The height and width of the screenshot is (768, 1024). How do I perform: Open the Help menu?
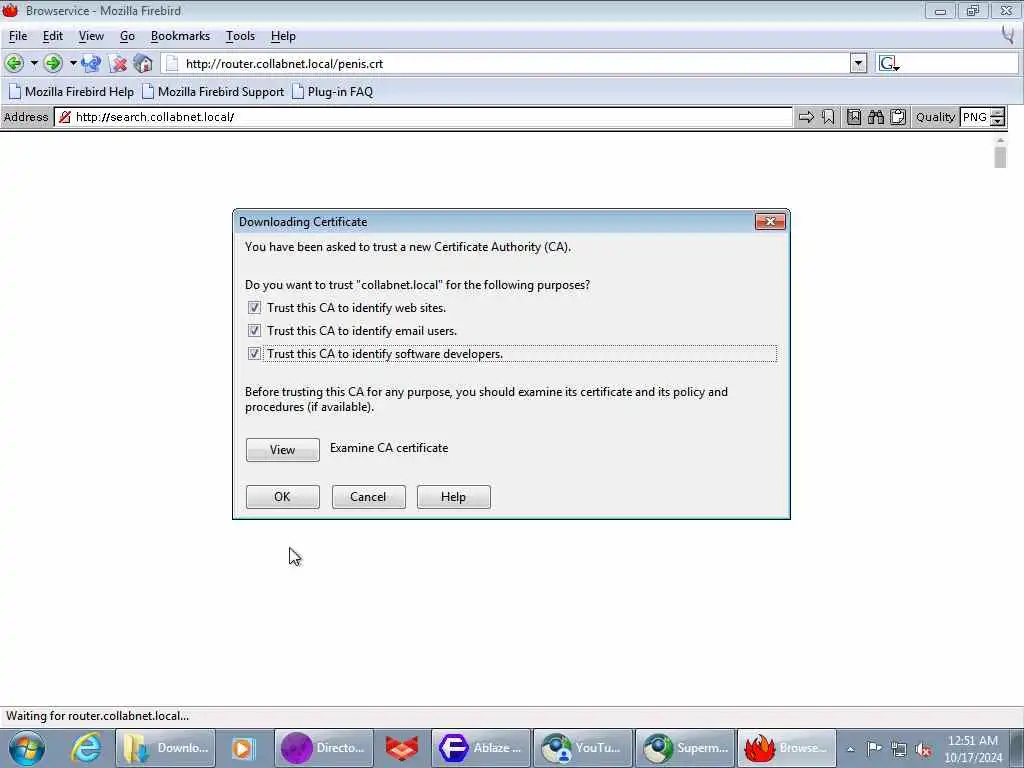click(x=283, y=36)
